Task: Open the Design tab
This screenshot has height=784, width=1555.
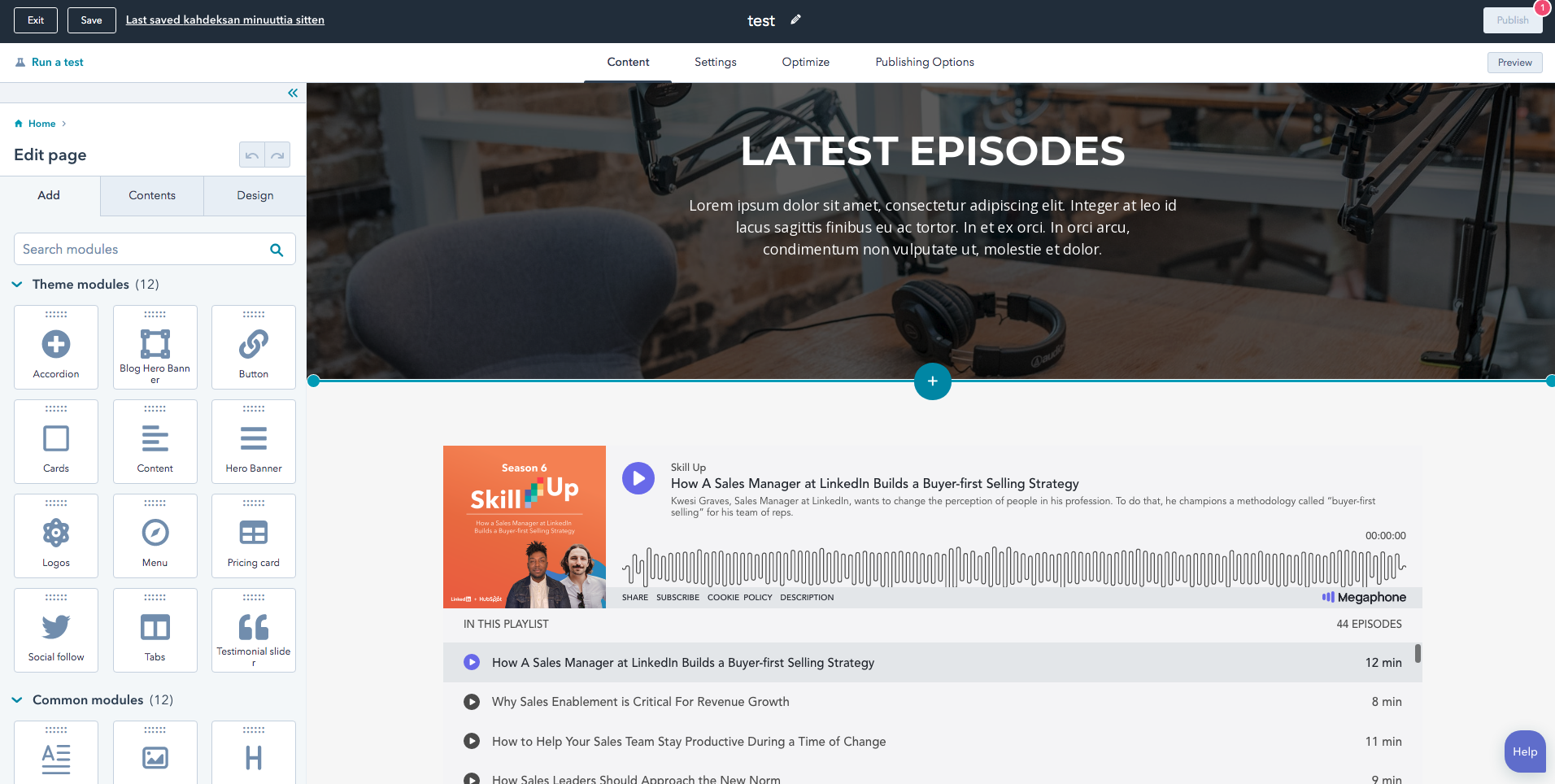Action: [x=255, y=195]
